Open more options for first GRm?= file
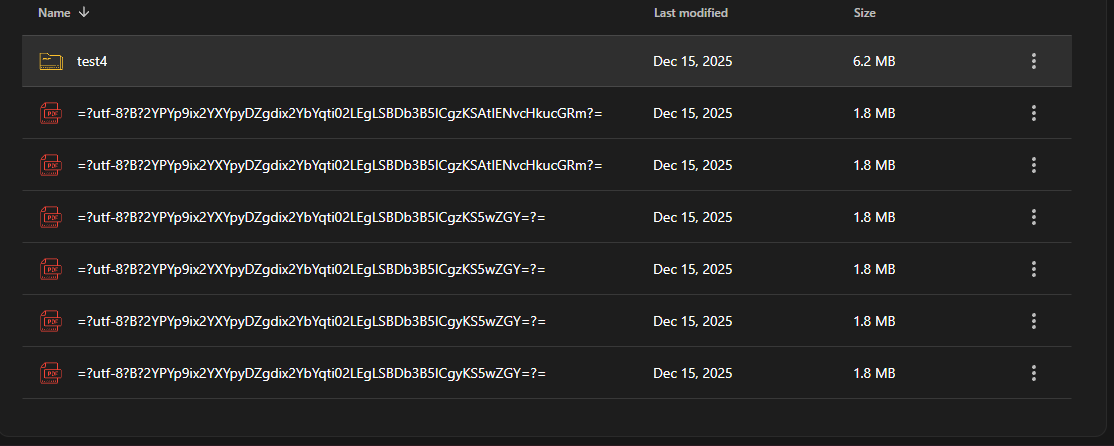1114x446 pixels. point(1034,113)
